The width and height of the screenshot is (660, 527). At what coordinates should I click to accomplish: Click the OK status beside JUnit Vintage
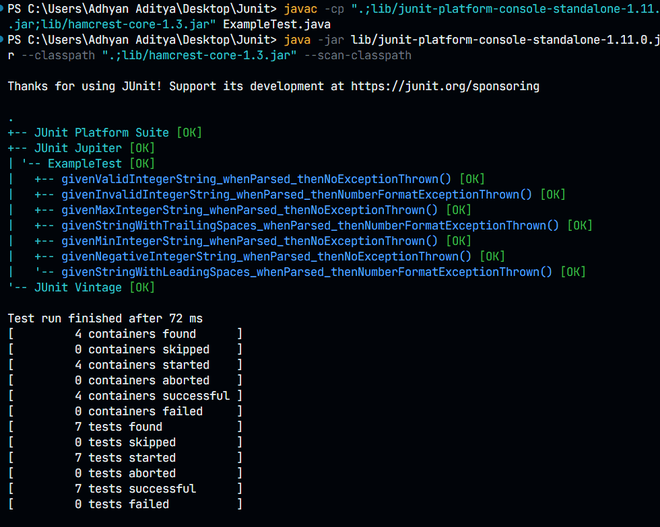point(142,287)
